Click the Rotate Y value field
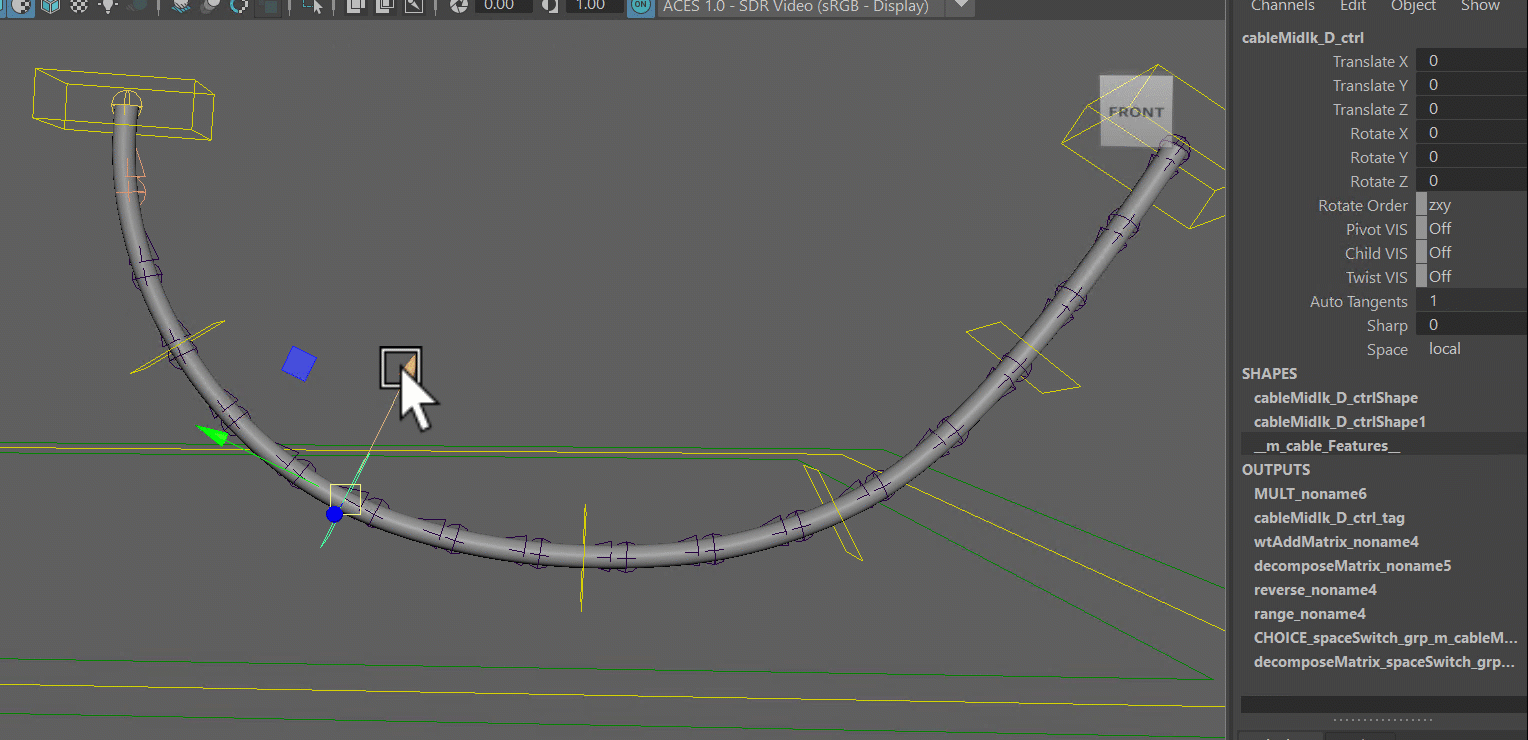The image size is (1528, 740). tap(1472, 157)
